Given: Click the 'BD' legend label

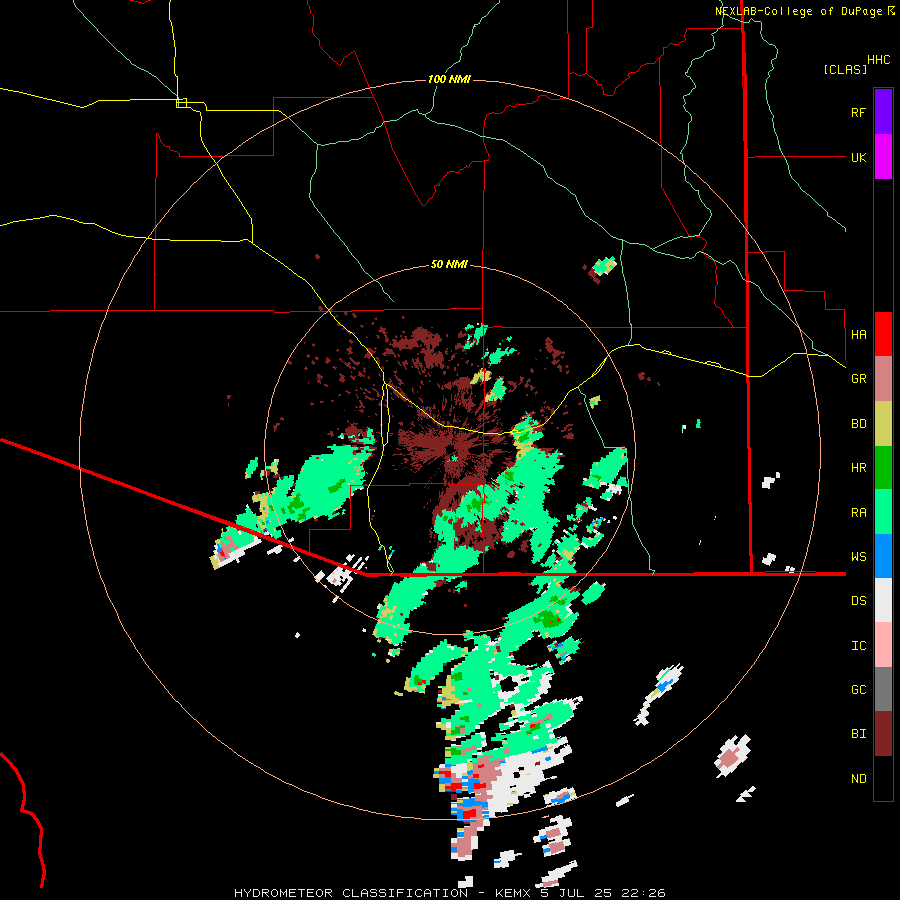Looking at the screenshot, I should 858,424.
